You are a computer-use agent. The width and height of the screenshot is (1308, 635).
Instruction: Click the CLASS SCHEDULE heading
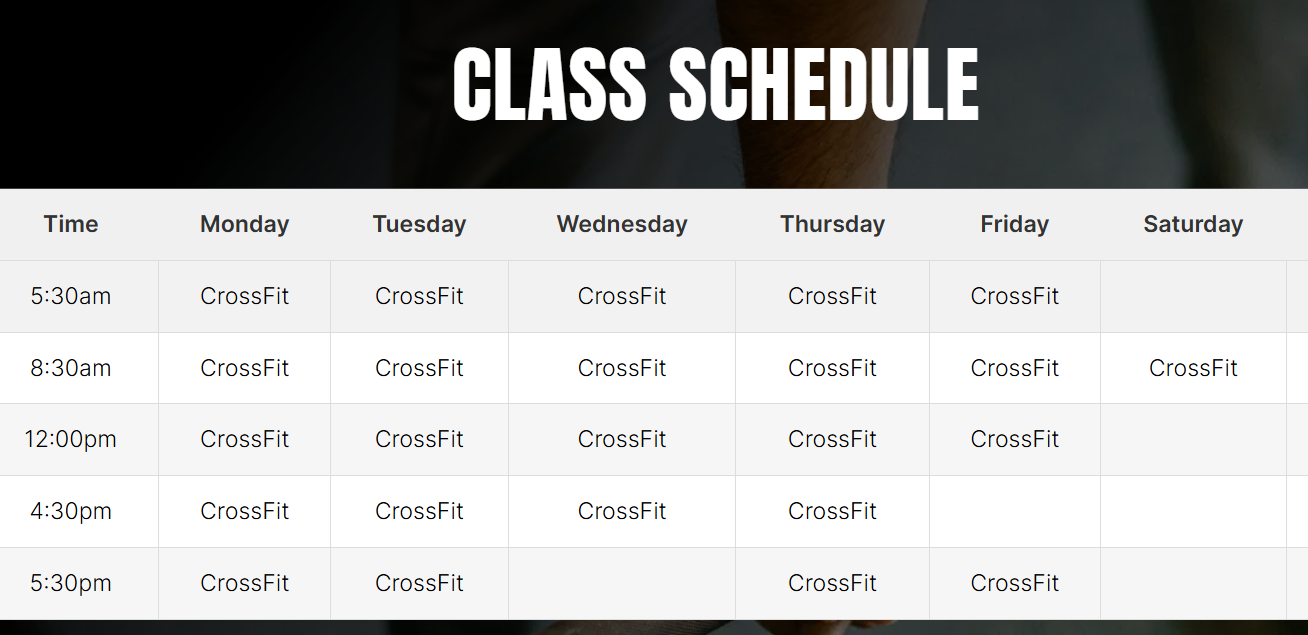click(x=715, y=85)
